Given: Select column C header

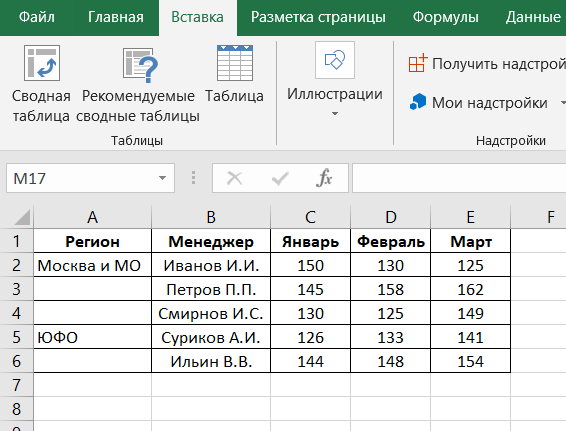Looking at the screenshot, I should coord(310,217).
